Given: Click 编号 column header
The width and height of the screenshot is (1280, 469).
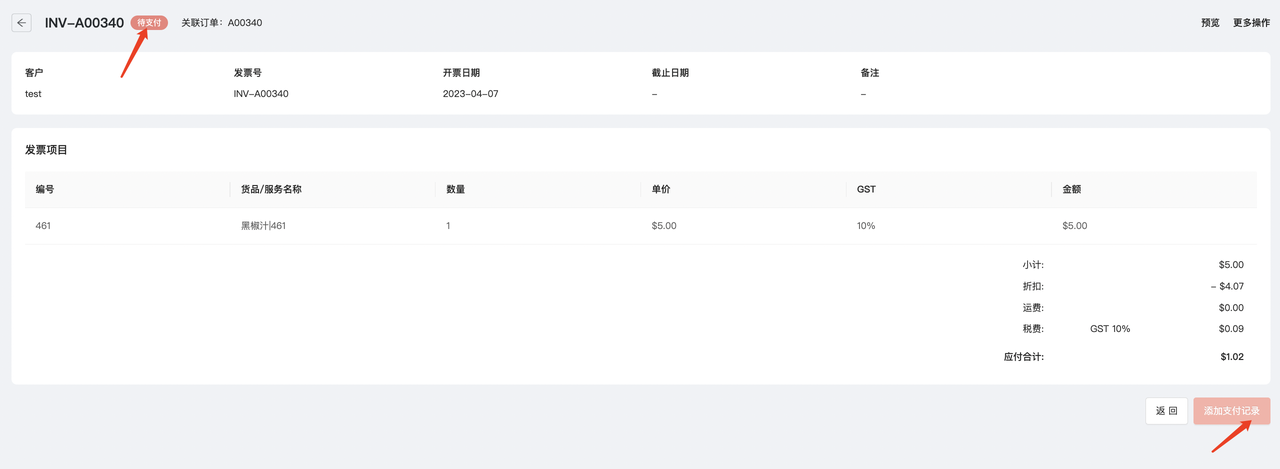Looking at the screenshot, I should tap(45, 189).
